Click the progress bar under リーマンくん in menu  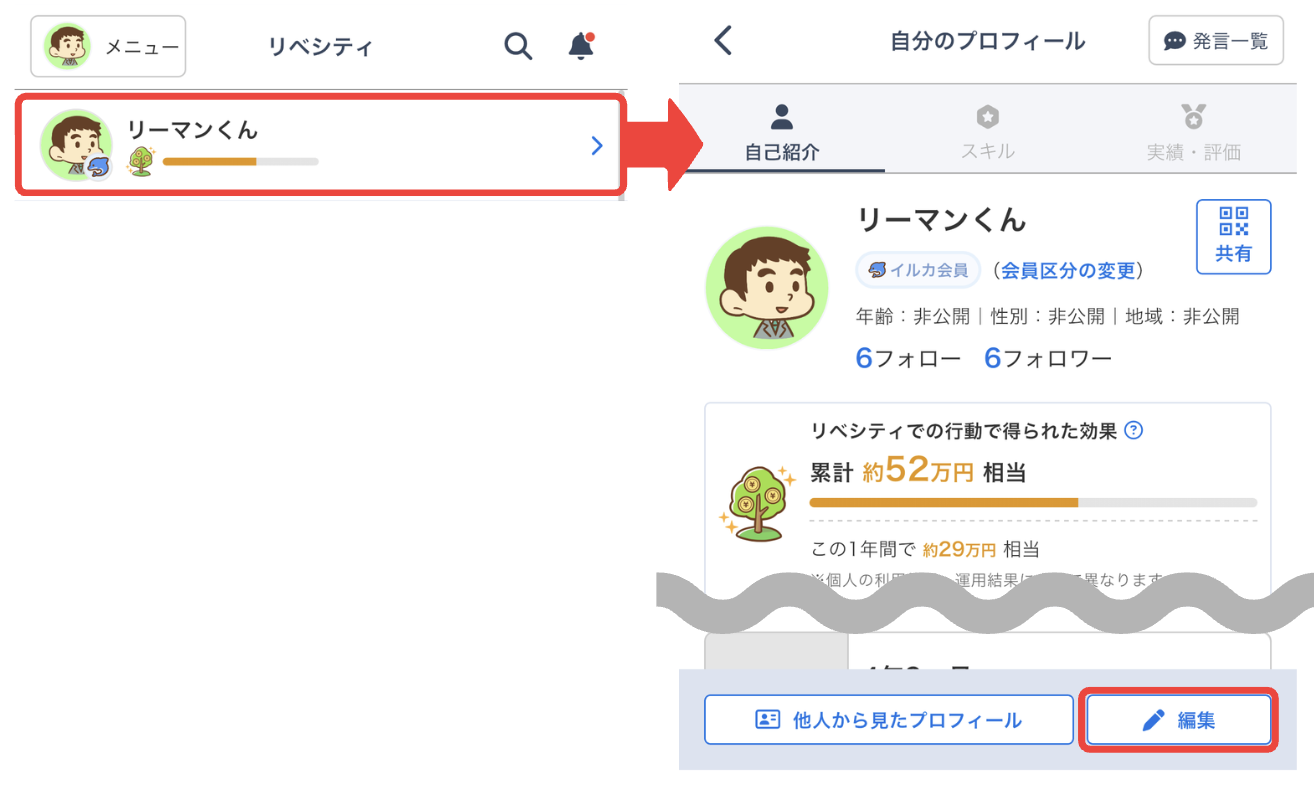click(x=240, y=161)
